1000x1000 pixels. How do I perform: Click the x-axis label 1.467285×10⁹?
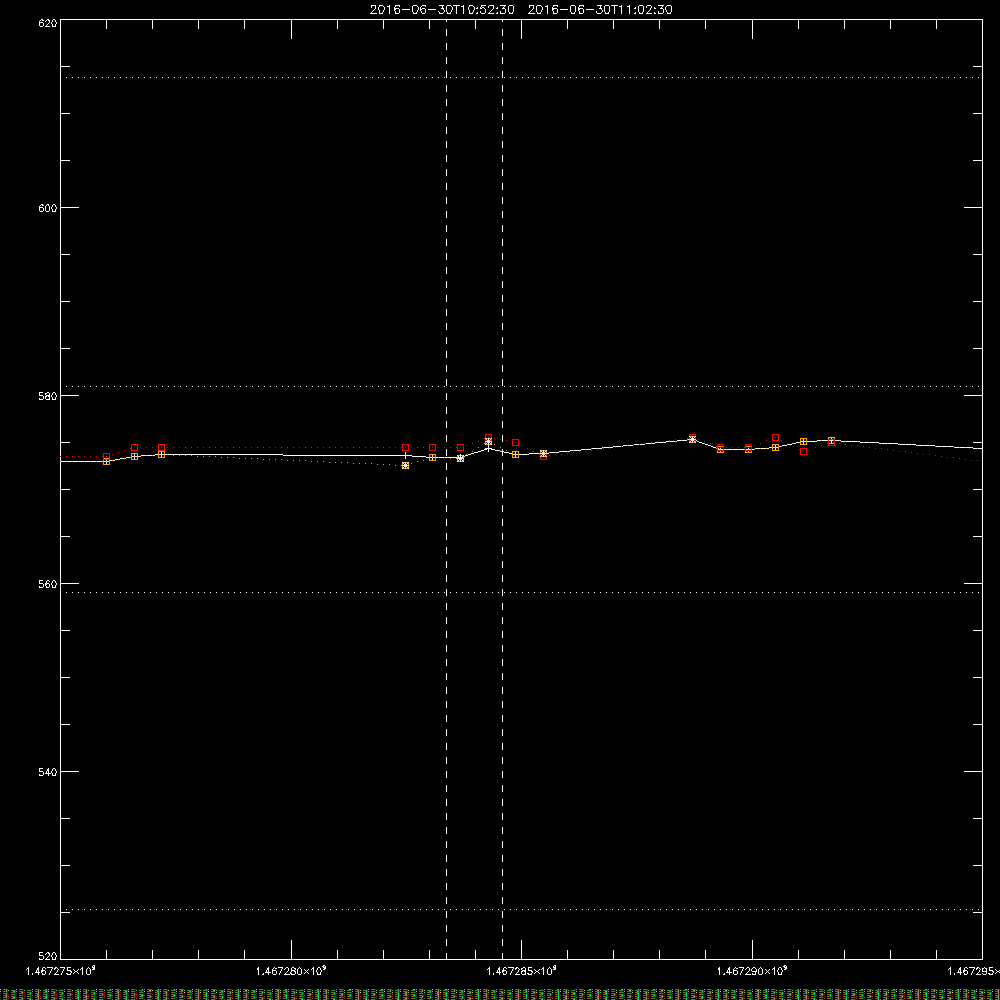click(x=522, y=971)
